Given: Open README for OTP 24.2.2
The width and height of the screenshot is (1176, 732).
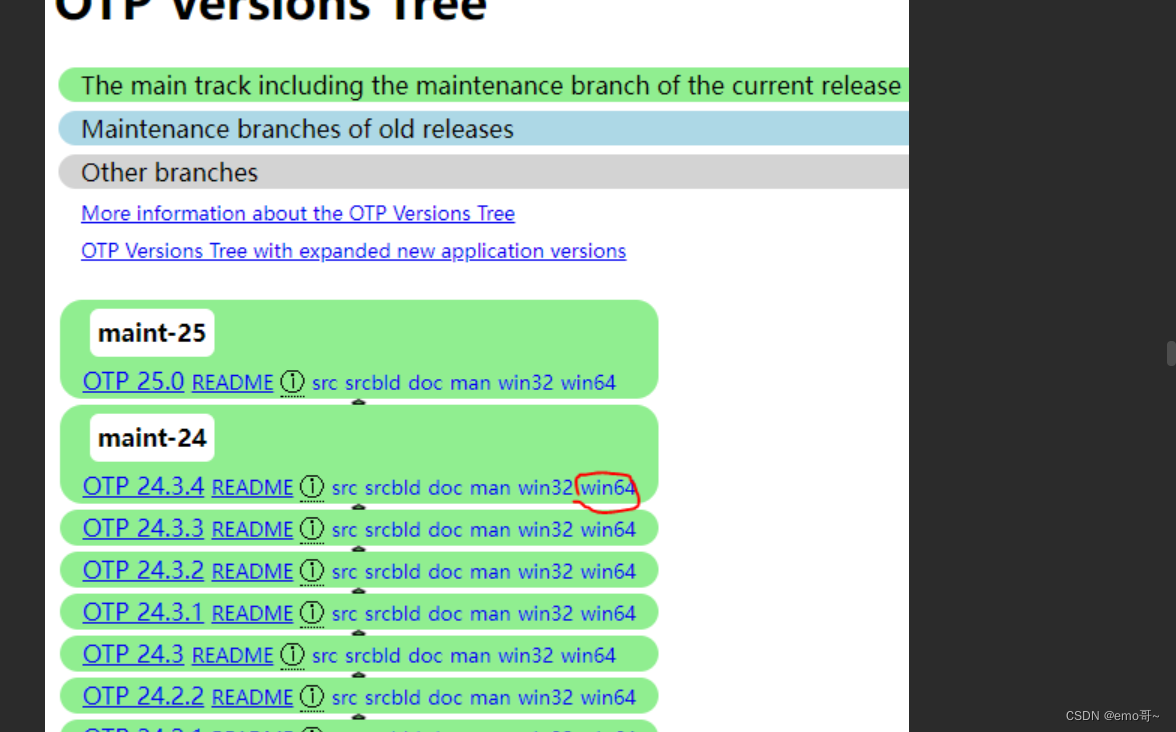Looking at the screenshot, I should point(252,698).
